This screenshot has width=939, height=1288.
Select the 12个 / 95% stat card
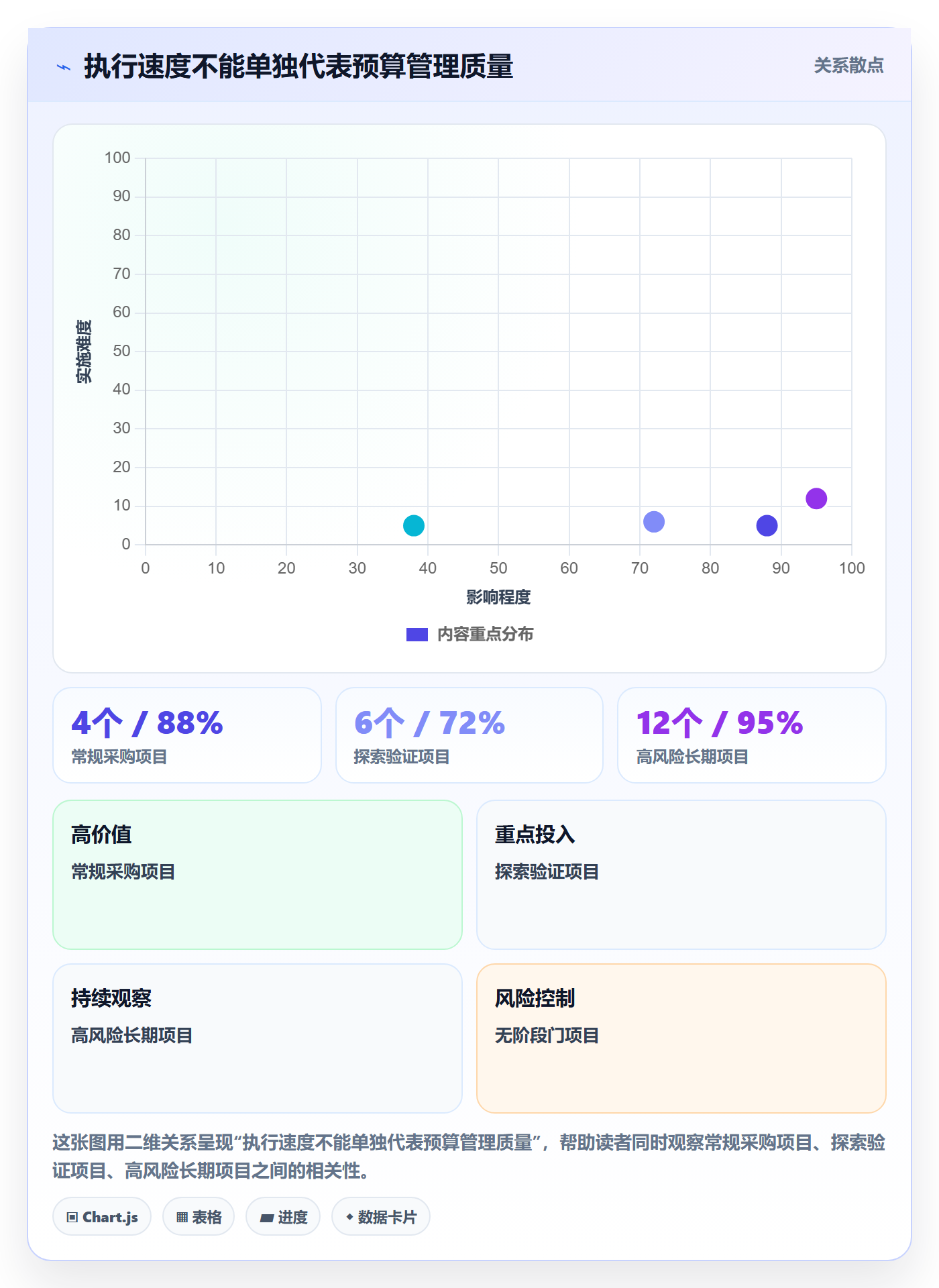pos(752,735)
